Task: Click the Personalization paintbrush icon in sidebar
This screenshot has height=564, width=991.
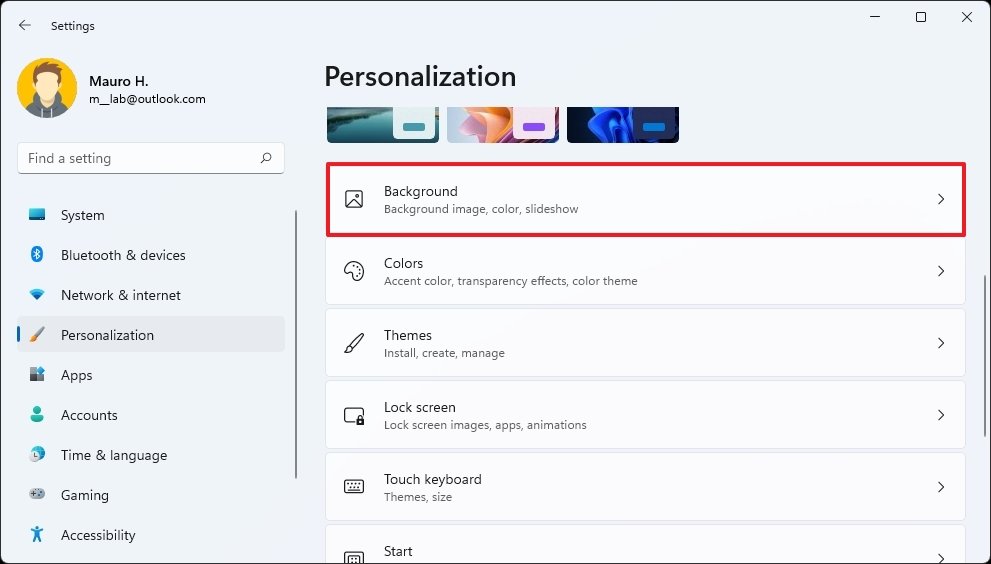Action: [x=37, y=334]
